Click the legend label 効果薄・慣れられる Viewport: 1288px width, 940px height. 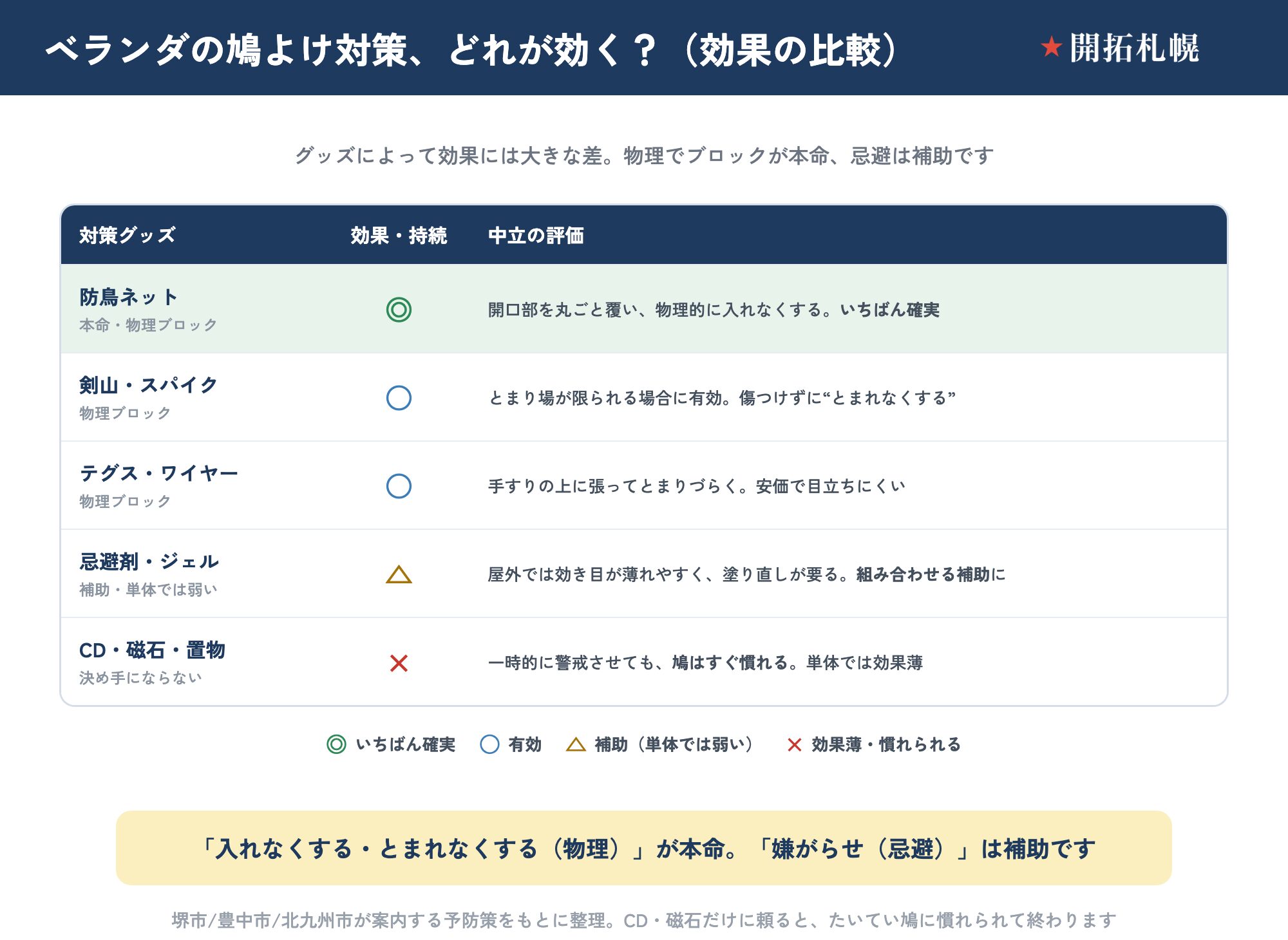tap(885, 744)
